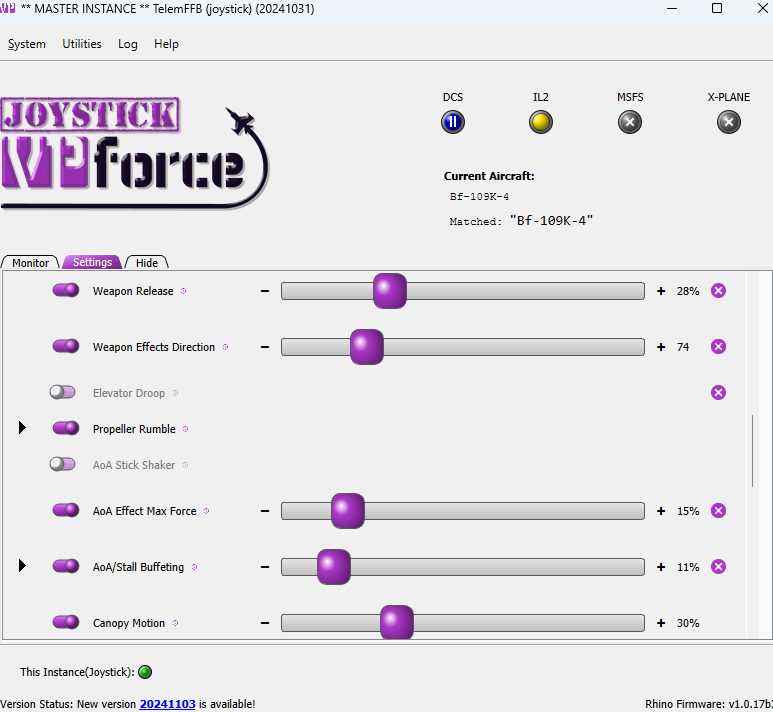Disable the AoA Effect Max Force toggle
This screenshot has height=712, width=773.
point(66,510)
